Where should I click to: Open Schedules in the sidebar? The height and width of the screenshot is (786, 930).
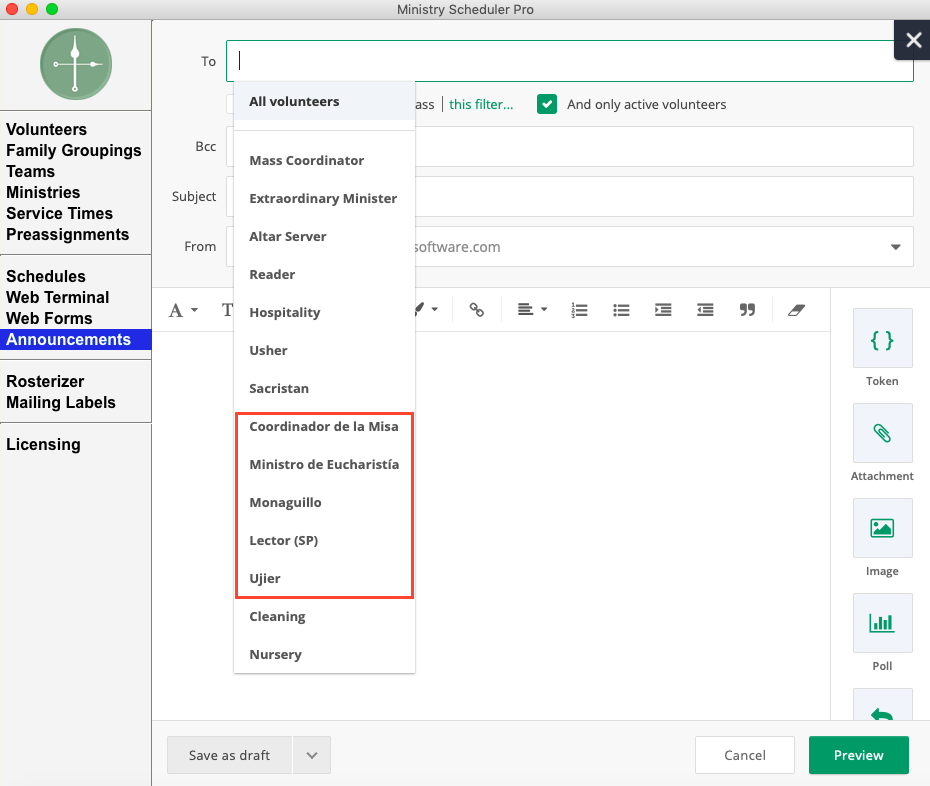tap(46, 277)
